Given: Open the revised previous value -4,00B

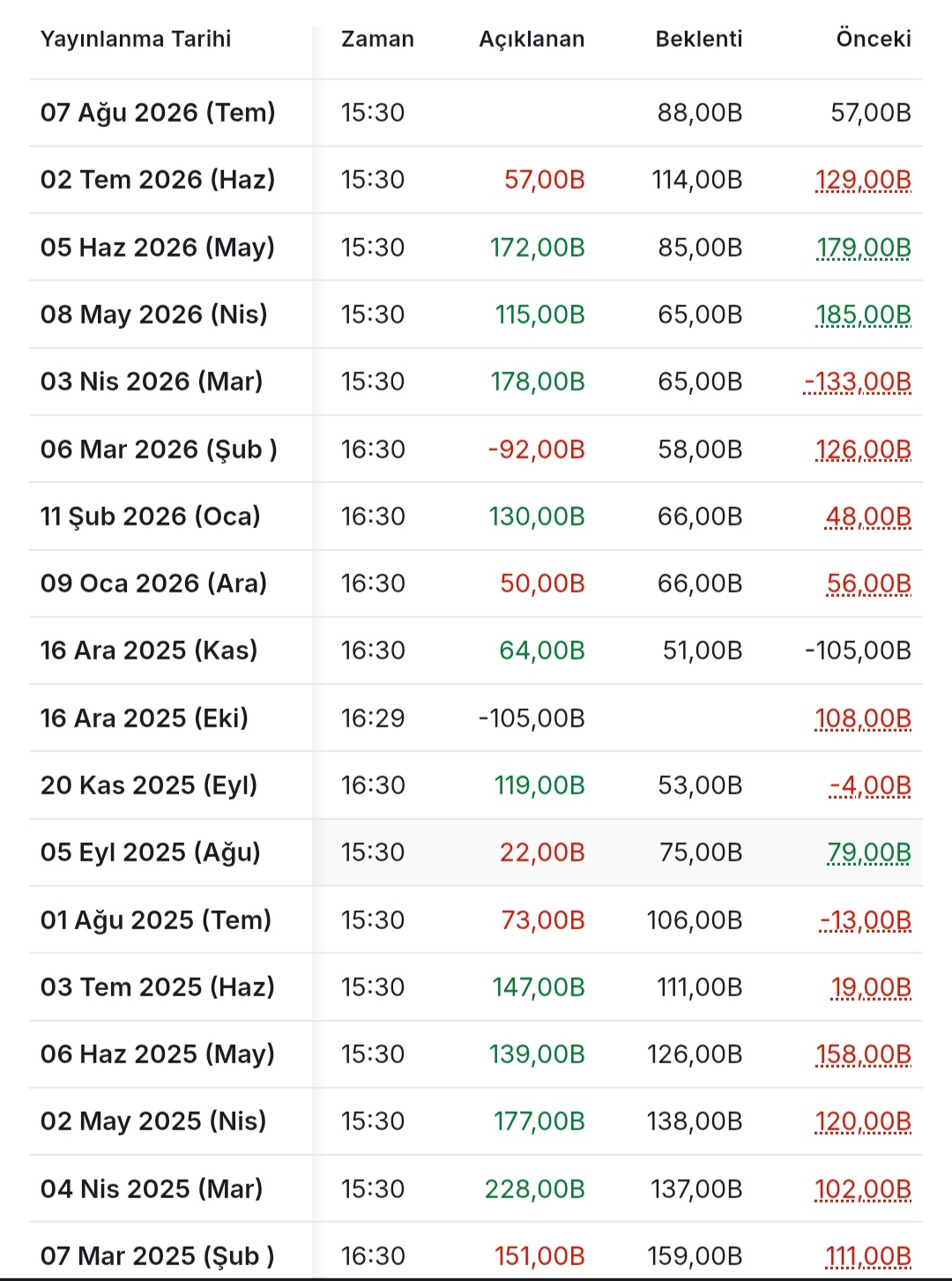Looking at the screenshot, I should [x=870, y=786].
